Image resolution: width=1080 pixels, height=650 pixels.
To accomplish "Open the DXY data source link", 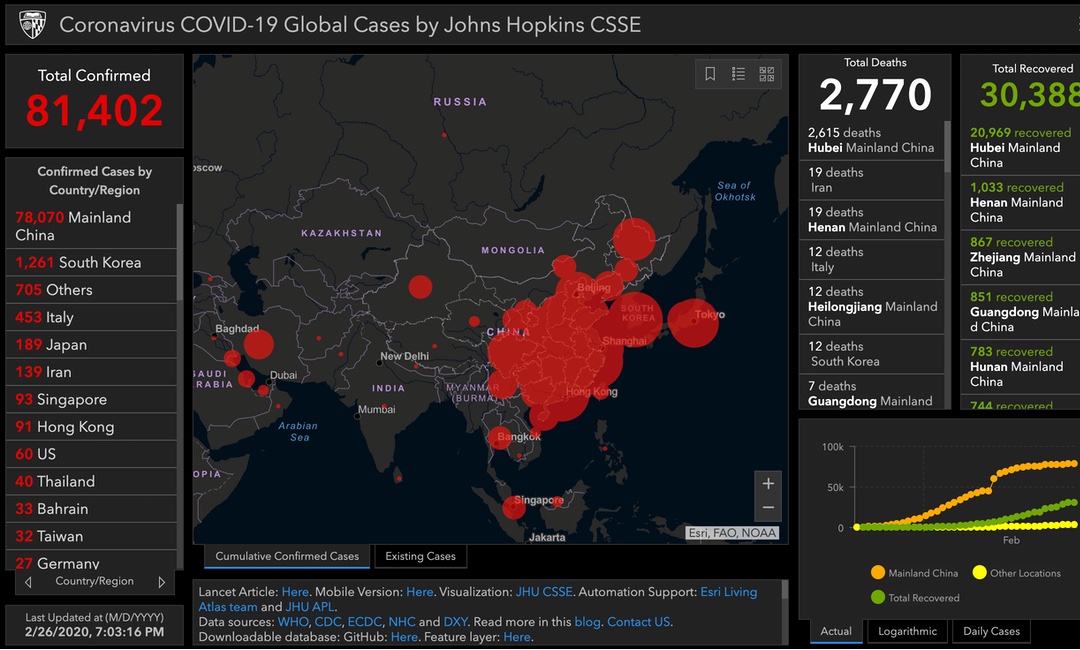I will click(455, 622).
